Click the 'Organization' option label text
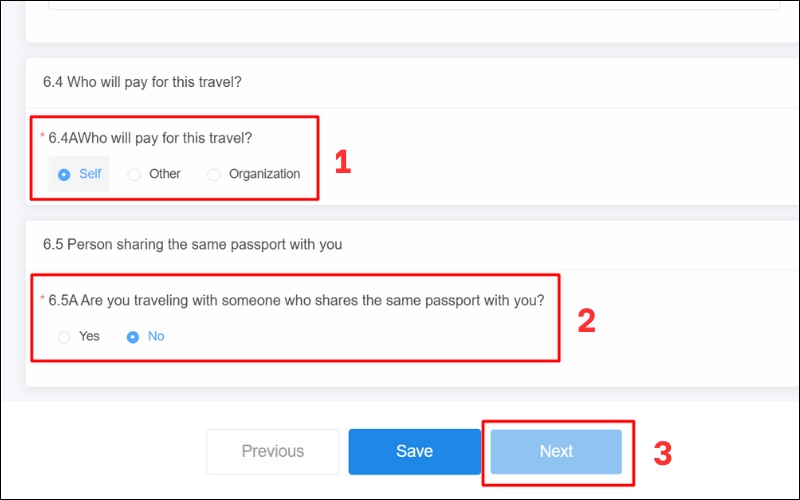 pos(264,174)
